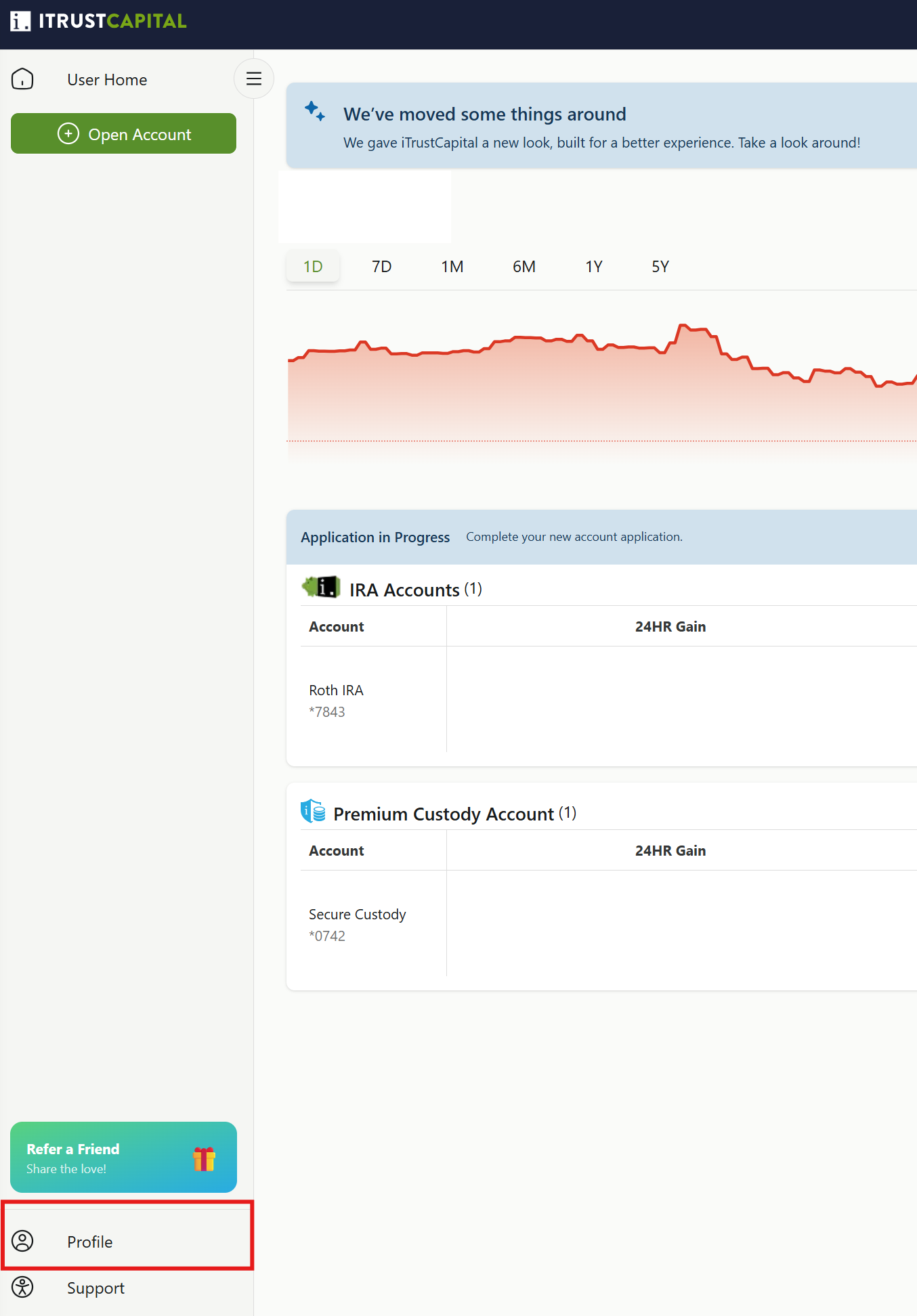Open Profile from the sidebar
This screenshot has width=917, height=1316.
coord(127,1242)
